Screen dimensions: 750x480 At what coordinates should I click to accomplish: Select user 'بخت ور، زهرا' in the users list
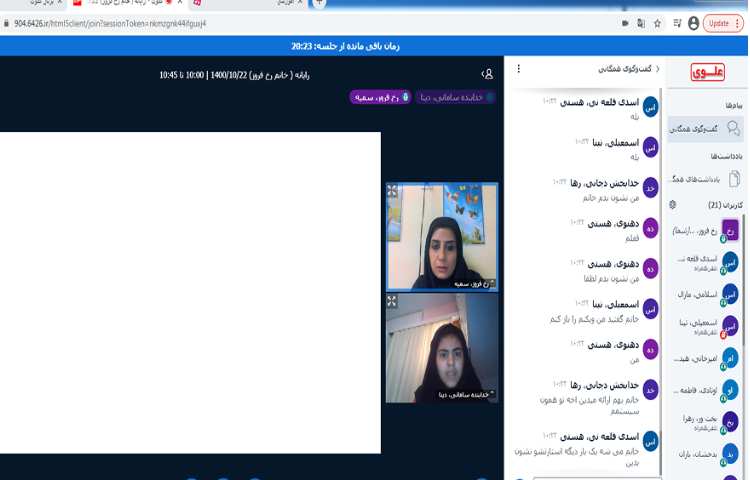(706, 422)
